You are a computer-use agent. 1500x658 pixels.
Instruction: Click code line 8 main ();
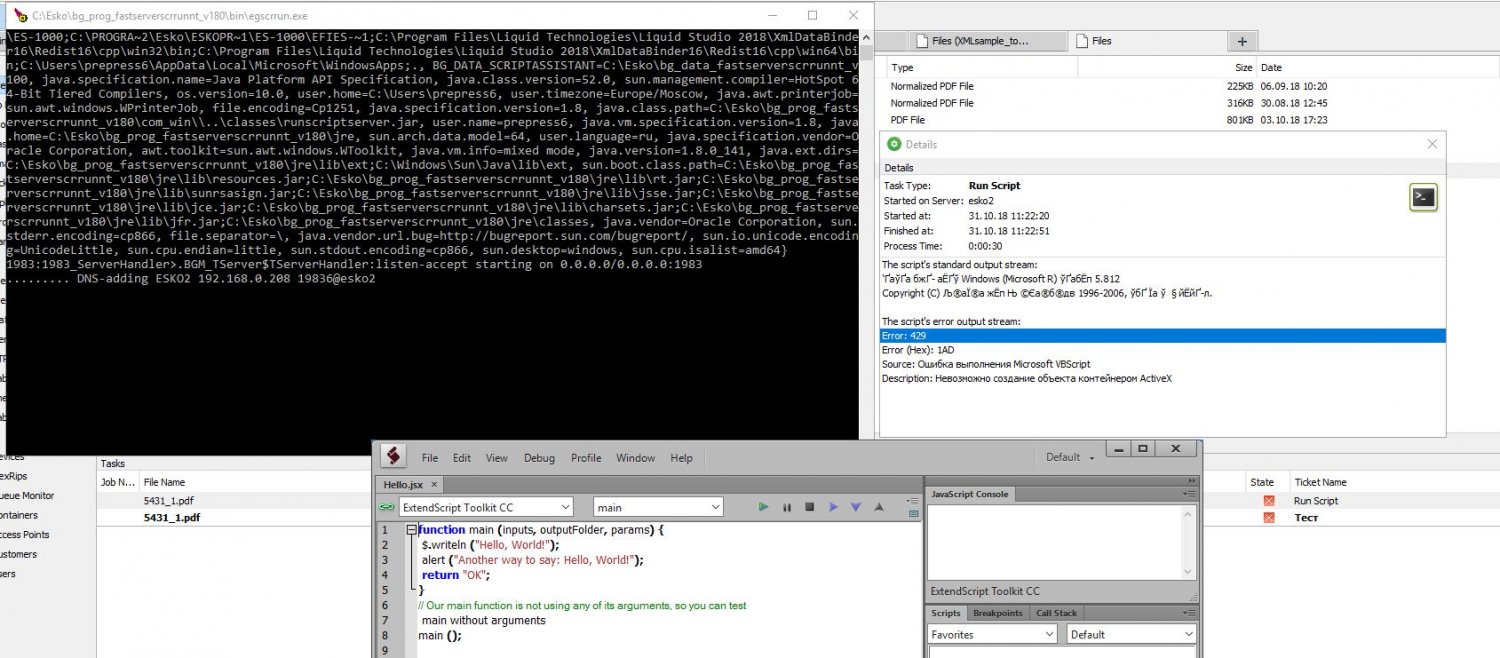(440, 635)
